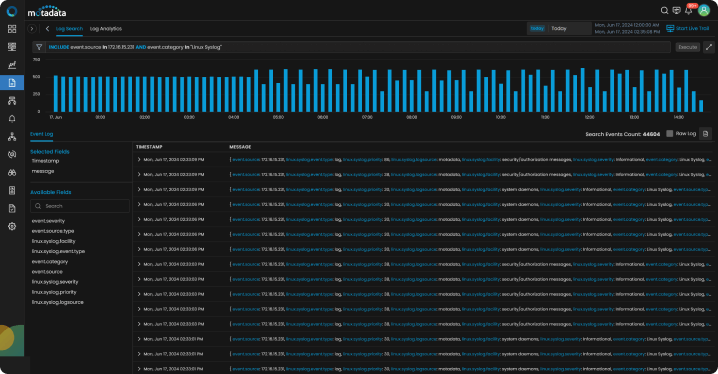Click the Available Fields search box

pos(80,206)
